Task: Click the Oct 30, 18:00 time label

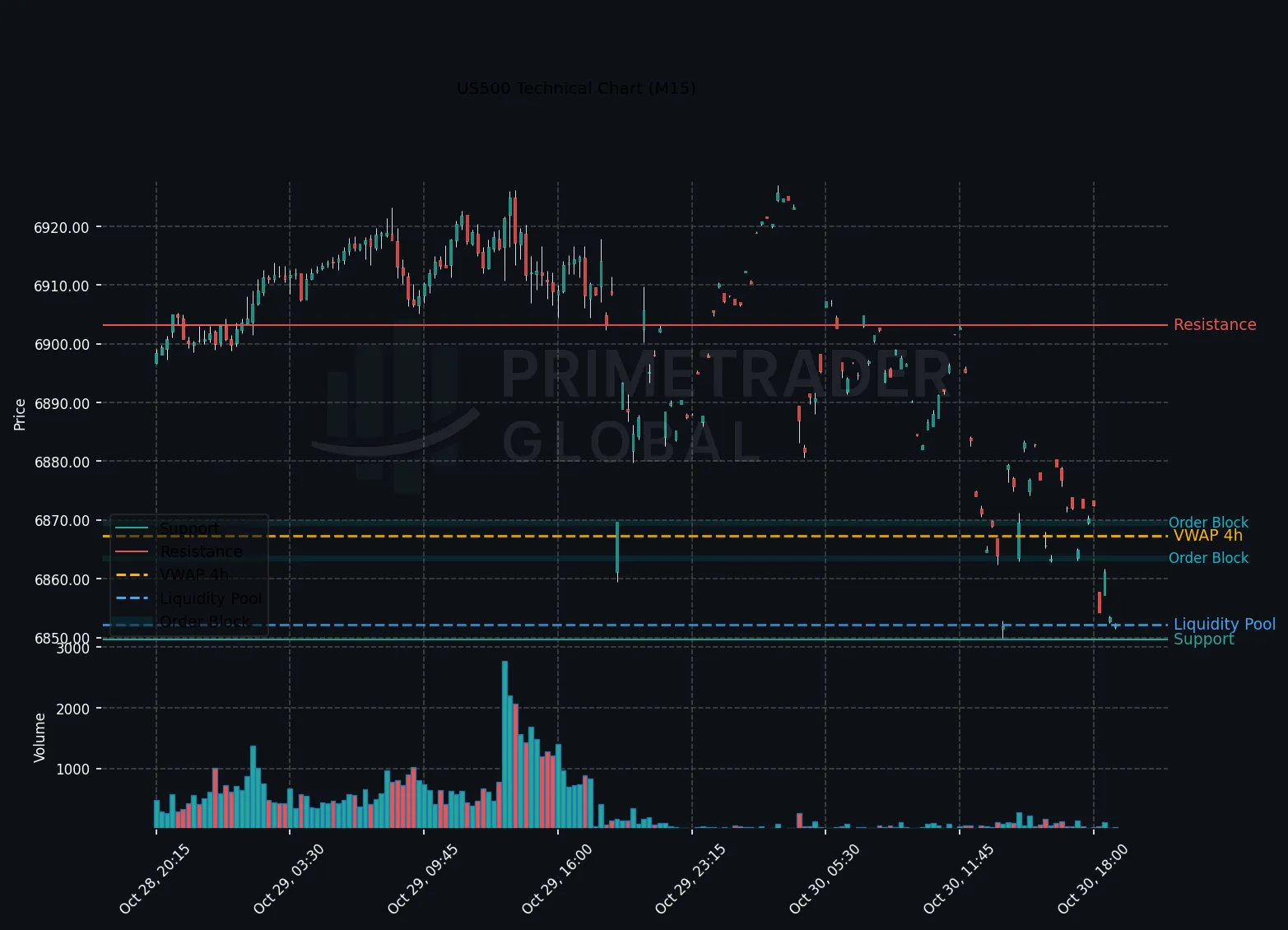Action: pos(1092,879)
